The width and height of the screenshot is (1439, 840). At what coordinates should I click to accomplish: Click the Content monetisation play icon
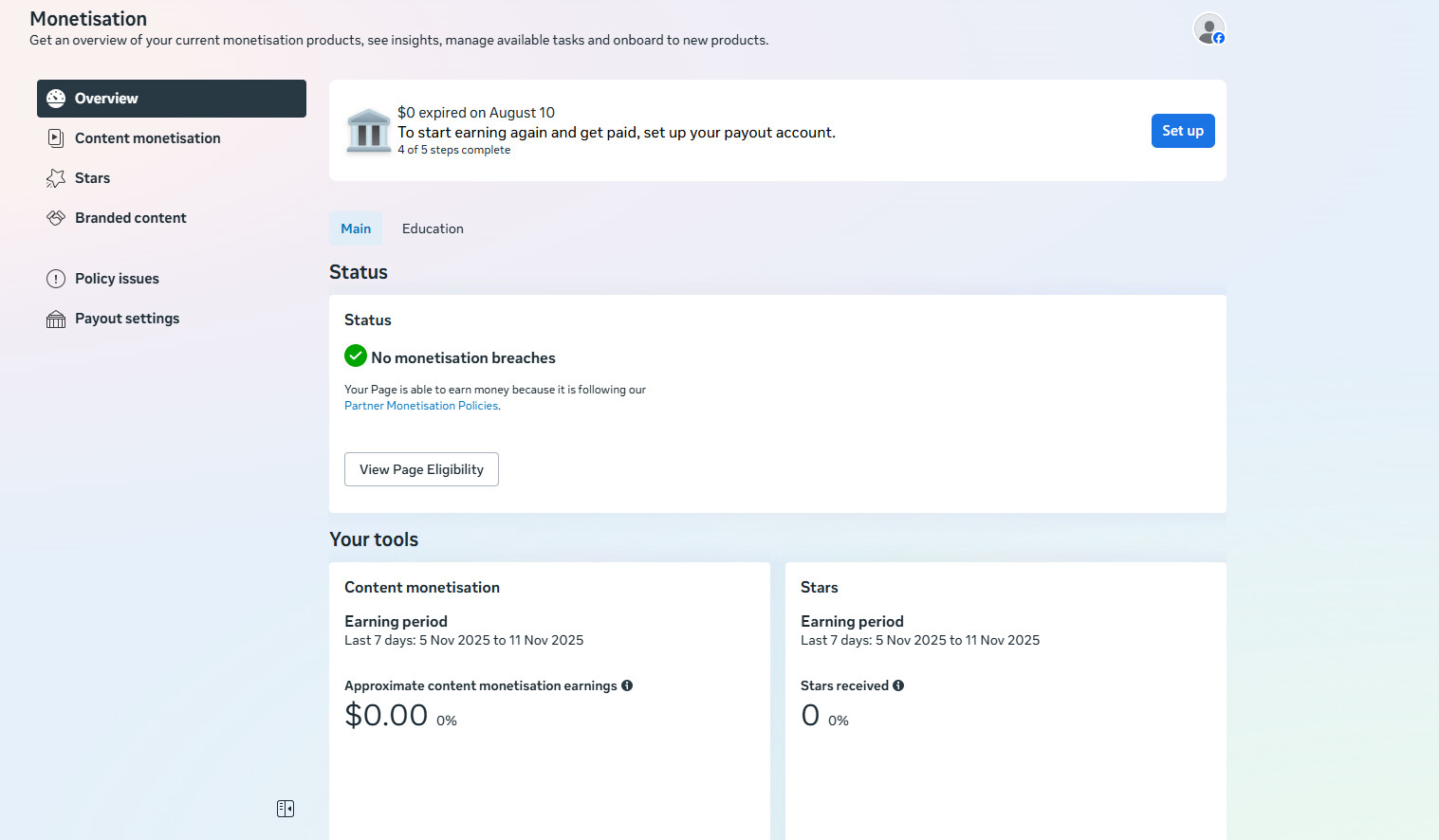tap(56, 138)
